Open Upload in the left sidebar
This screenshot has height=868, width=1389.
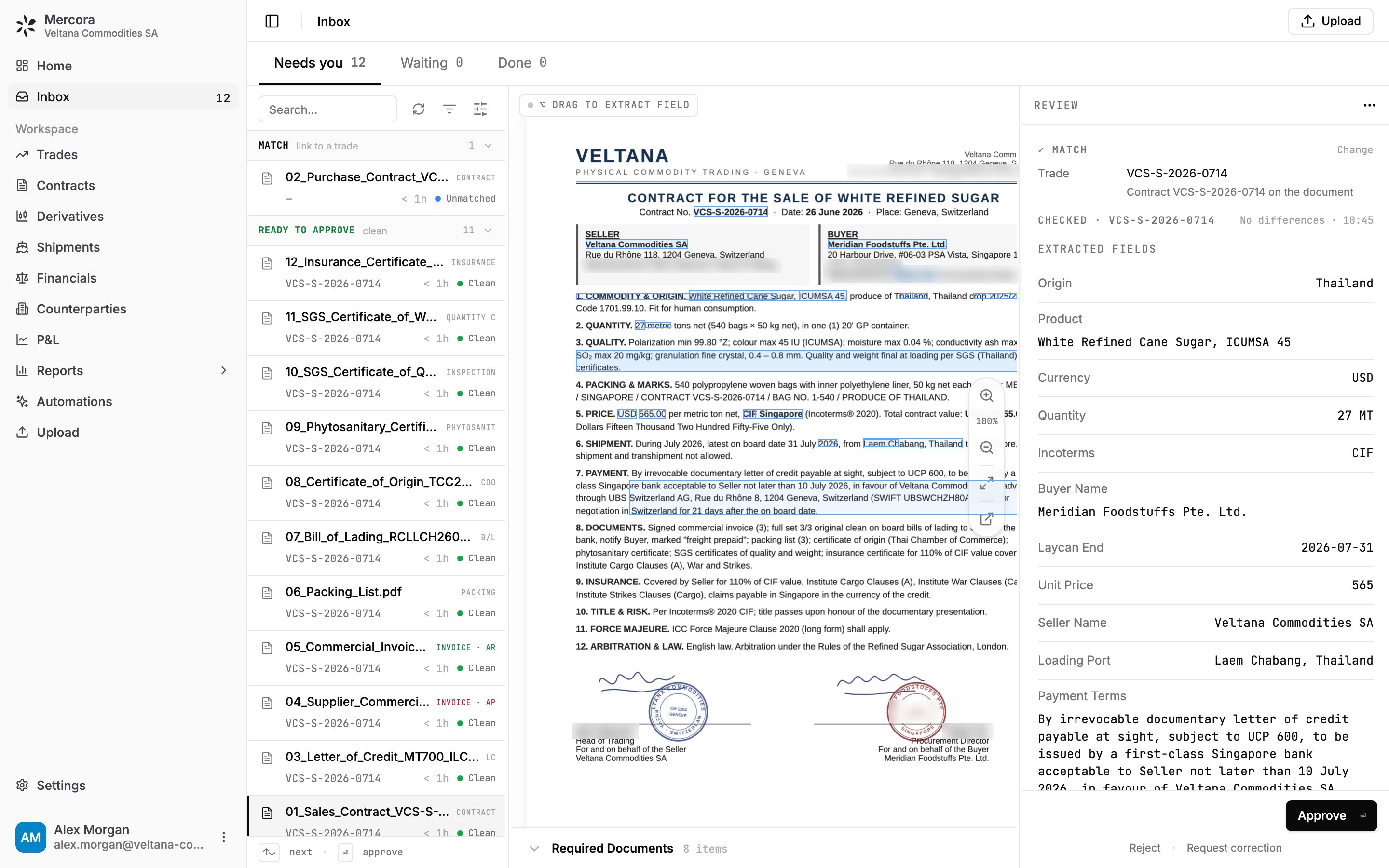coord(123,432)
